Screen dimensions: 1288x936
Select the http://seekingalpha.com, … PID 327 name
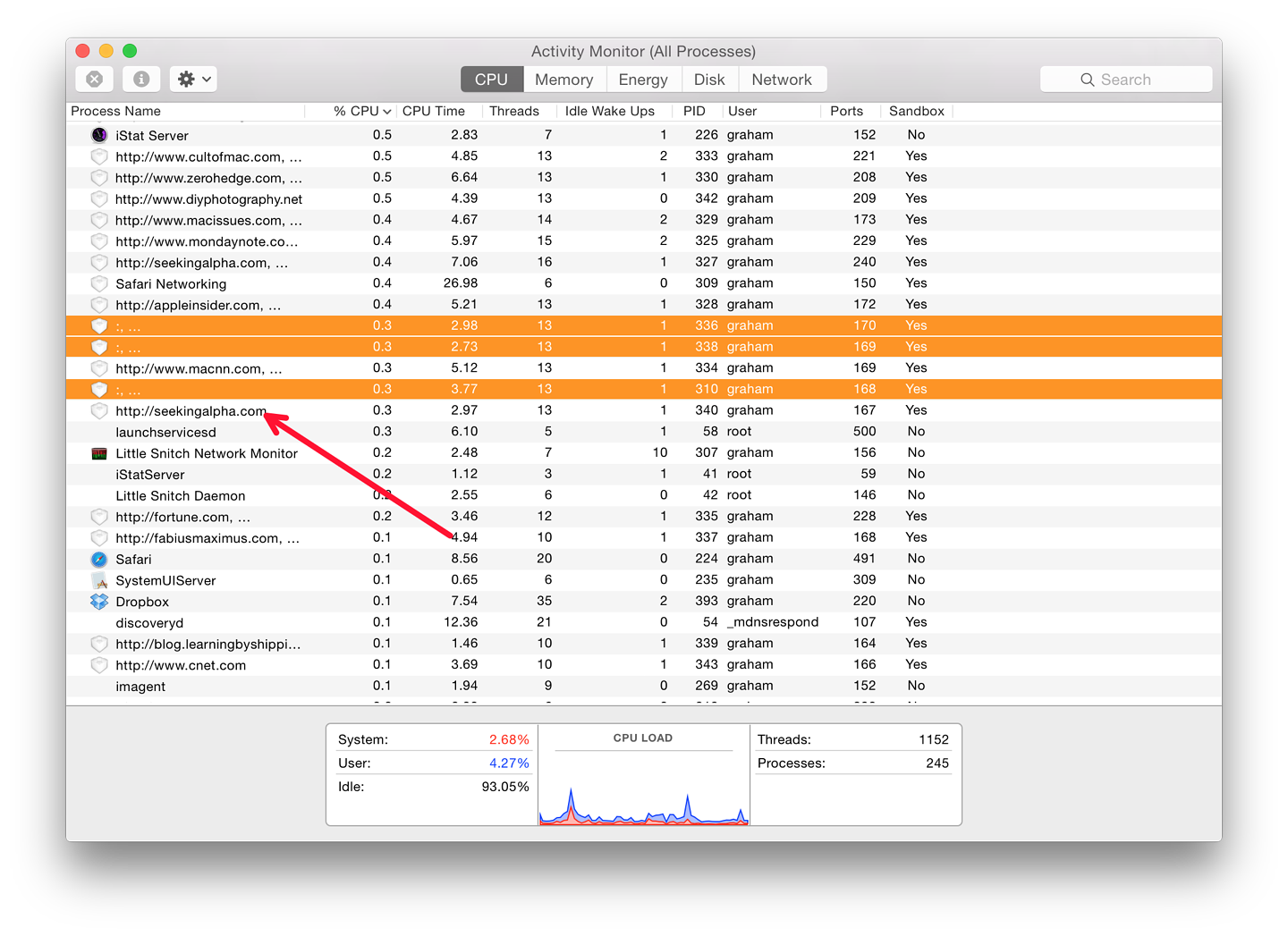click(202, 263)
